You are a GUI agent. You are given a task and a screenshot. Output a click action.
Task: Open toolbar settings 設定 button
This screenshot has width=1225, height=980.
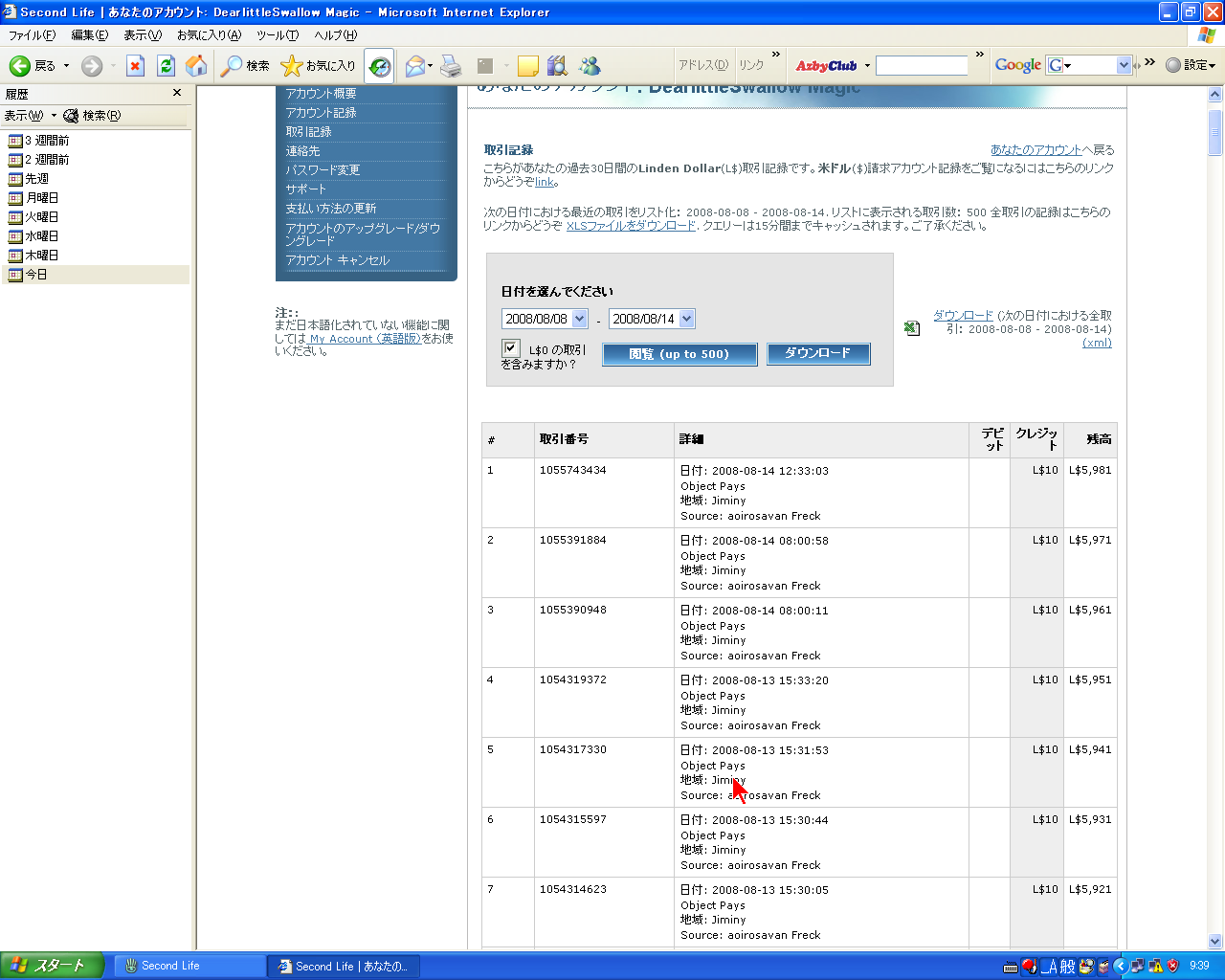[x=1191, y=65]
